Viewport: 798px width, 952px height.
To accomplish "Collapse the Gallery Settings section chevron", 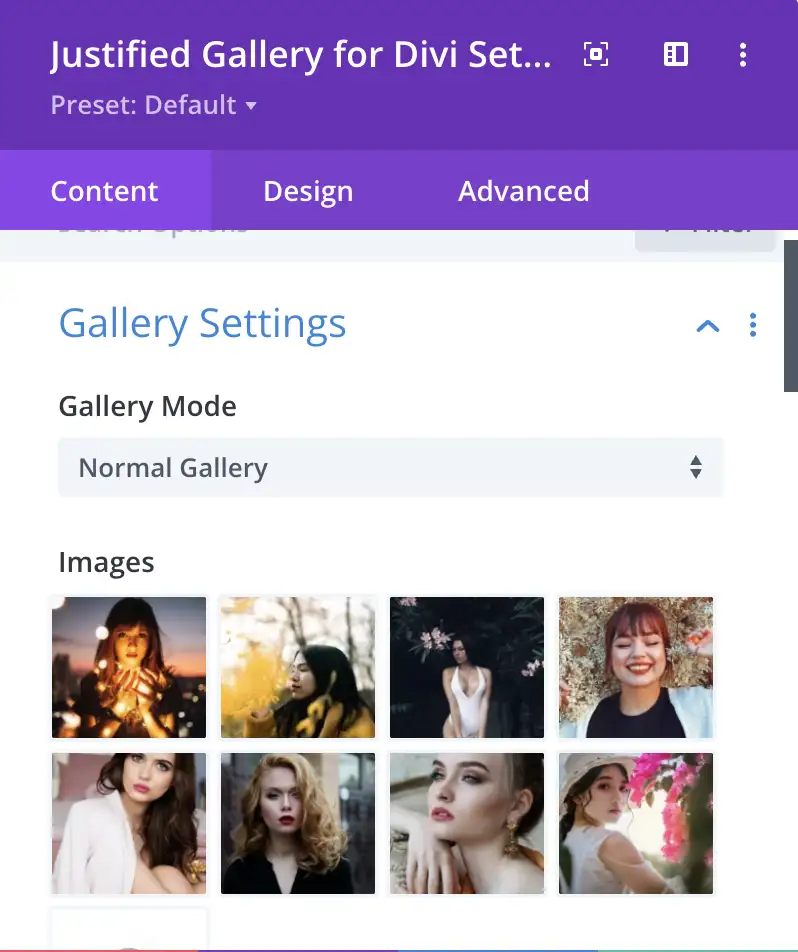I will point(708,325).
